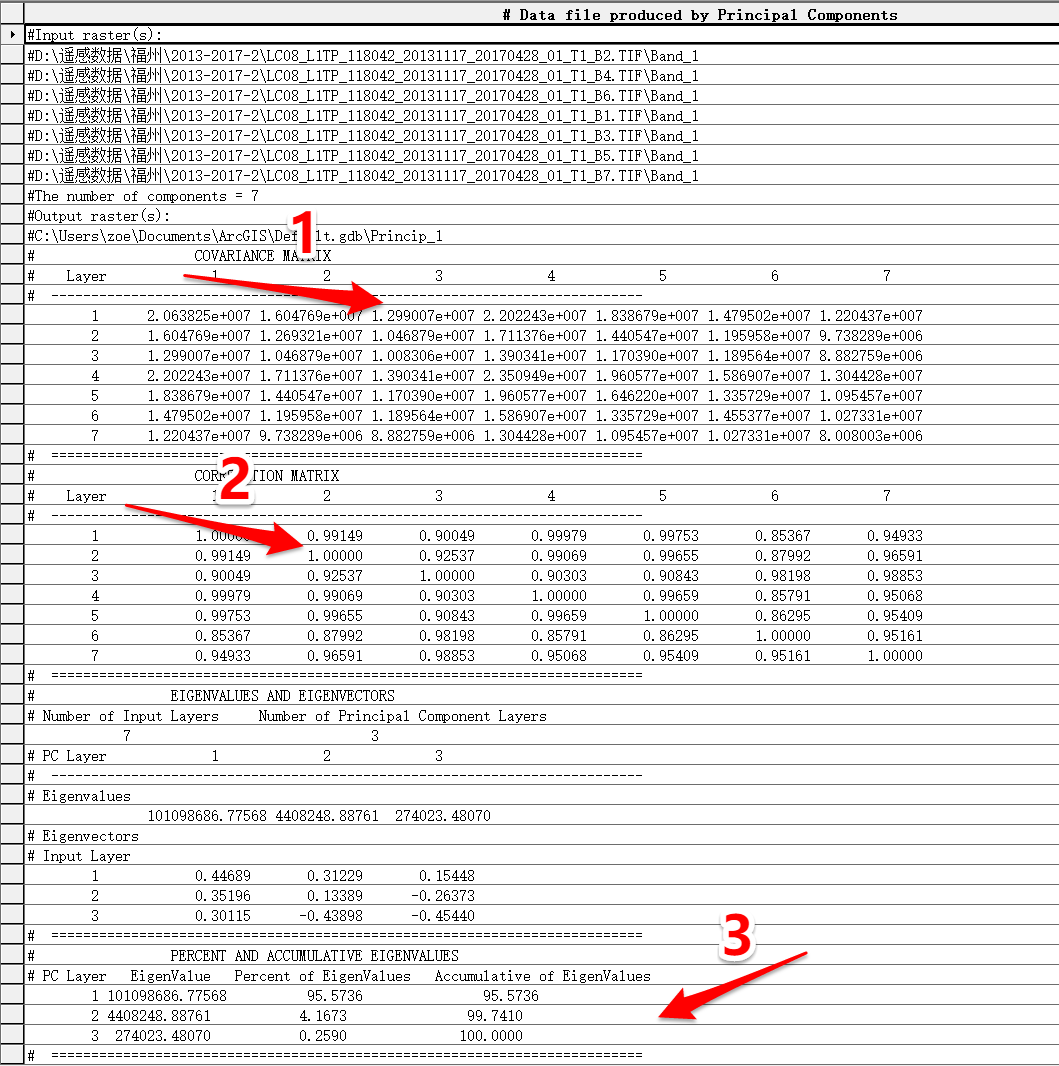Screen dimensions: 1059x1066
Task: Click the input raster path ending in T1_B4.TIF\Band_1
Action: pyautogui.click(x=363, y=75)
